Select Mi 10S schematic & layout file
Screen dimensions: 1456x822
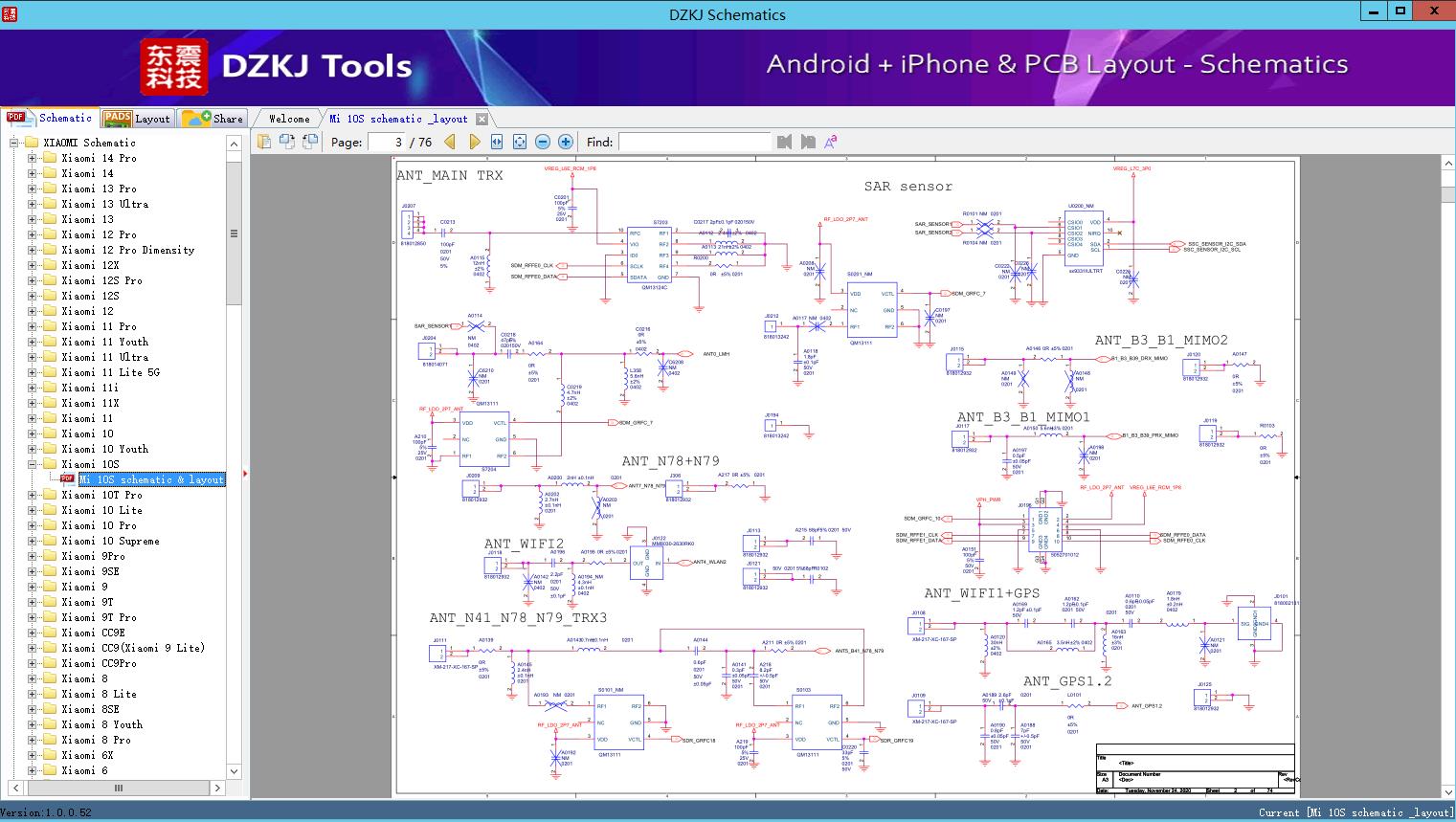point(149,479)
